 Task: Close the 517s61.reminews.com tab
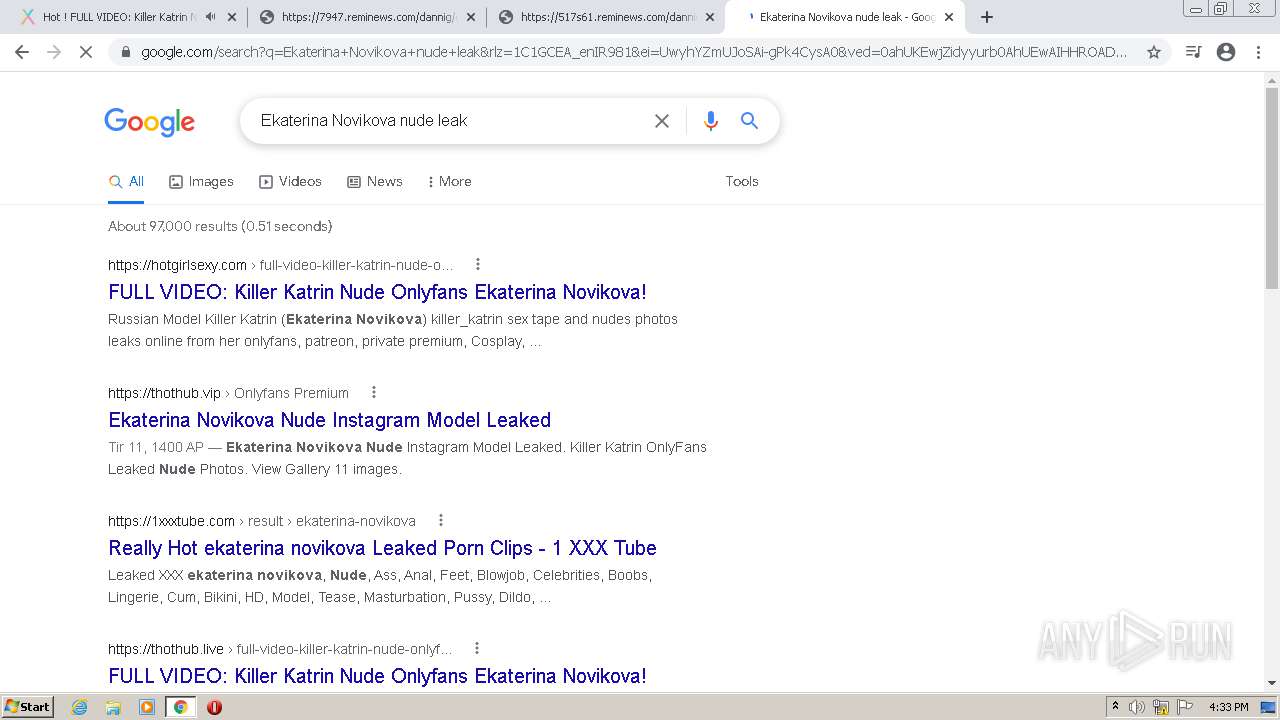click(710, 17)
